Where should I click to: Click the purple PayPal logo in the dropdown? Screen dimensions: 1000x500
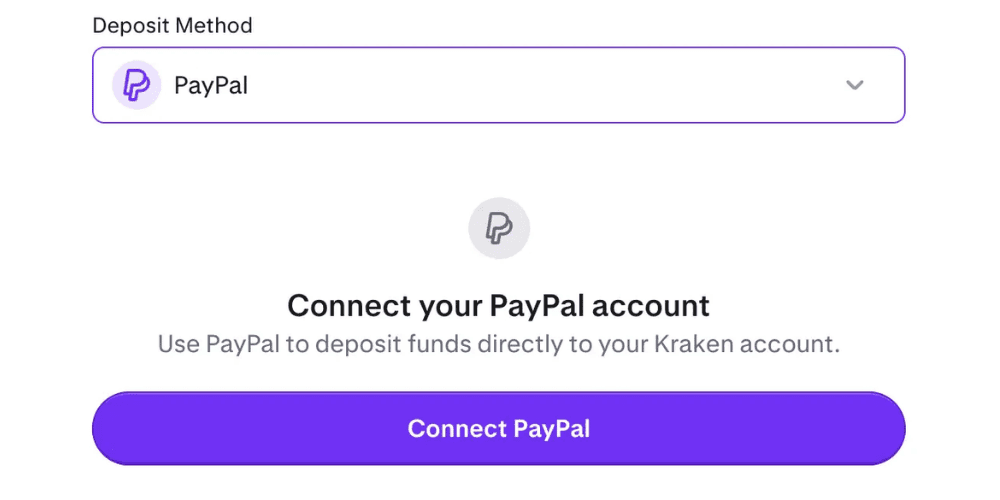point(136,85)
